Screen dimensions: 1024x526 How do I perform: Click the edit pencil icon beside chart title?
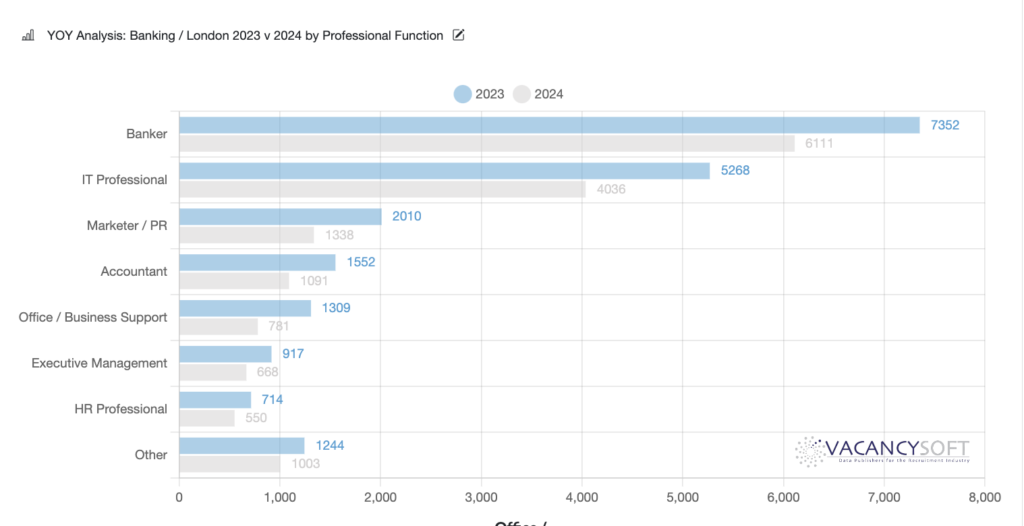click(458, 36)
